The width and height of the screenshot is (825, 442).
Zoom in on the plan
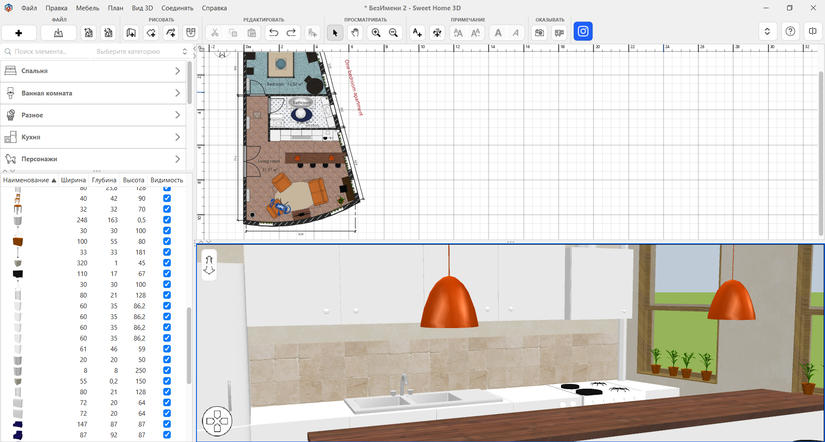pos(376,33)
